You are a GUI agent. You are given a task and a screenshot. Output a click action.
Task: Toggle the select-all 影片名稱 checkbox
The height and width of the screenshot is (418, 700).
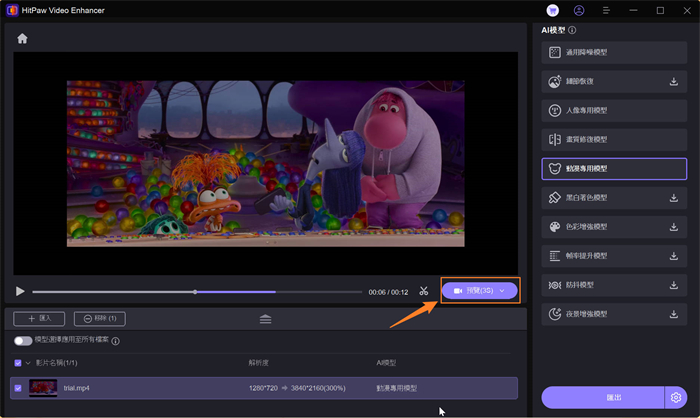(18, 363)
